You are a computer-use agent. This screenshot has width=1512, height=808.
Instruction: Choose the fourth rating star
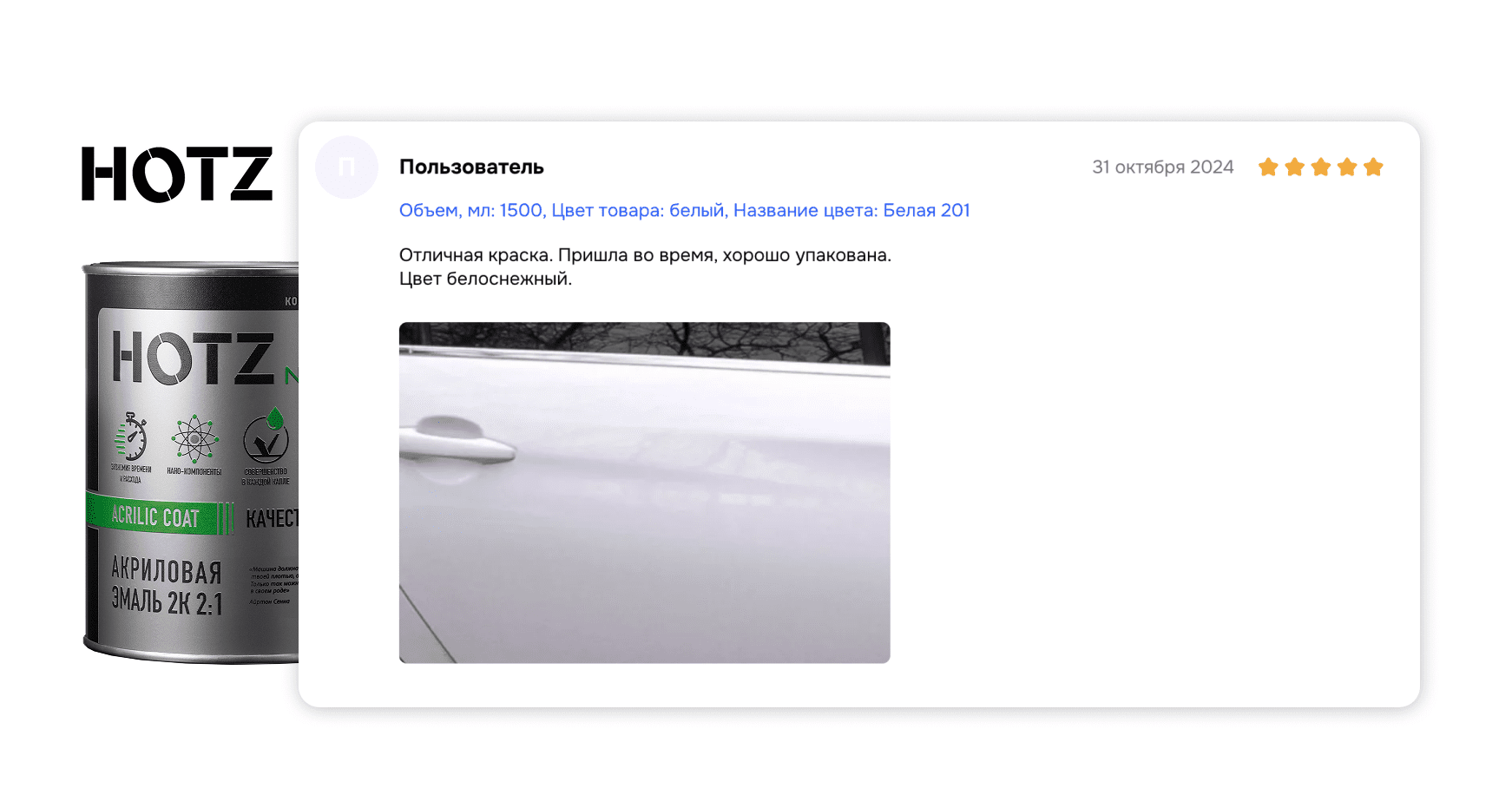[x=1346, y=168]
